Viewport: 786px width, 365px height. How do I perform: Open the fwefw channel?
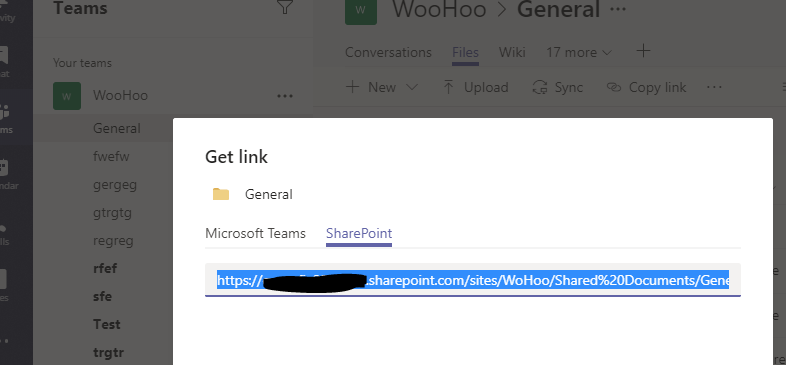[111, 156]
